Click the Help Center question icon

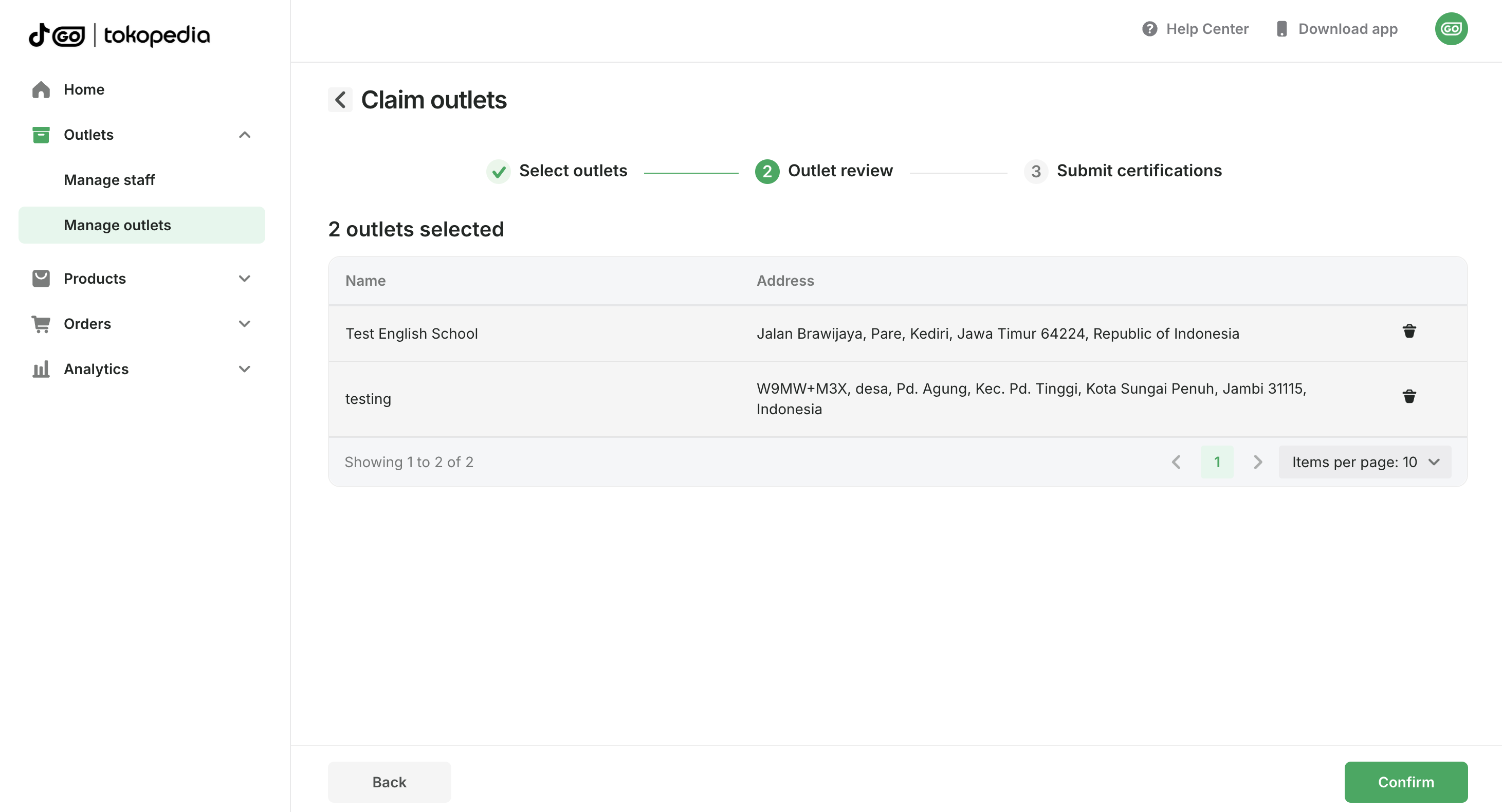pyautogui.click(x=1149, y=29)
